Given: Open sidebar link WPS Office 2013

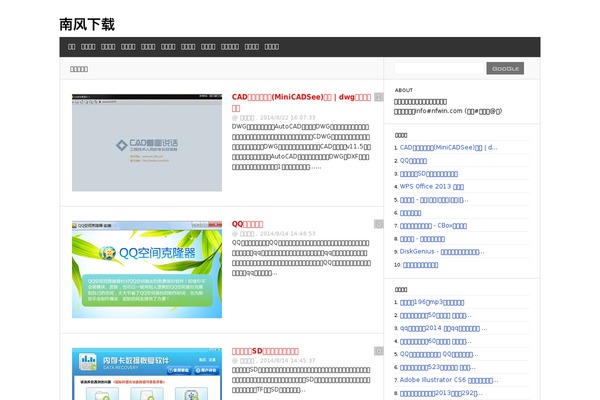Looking at the screenshot, I should [432, 187].
